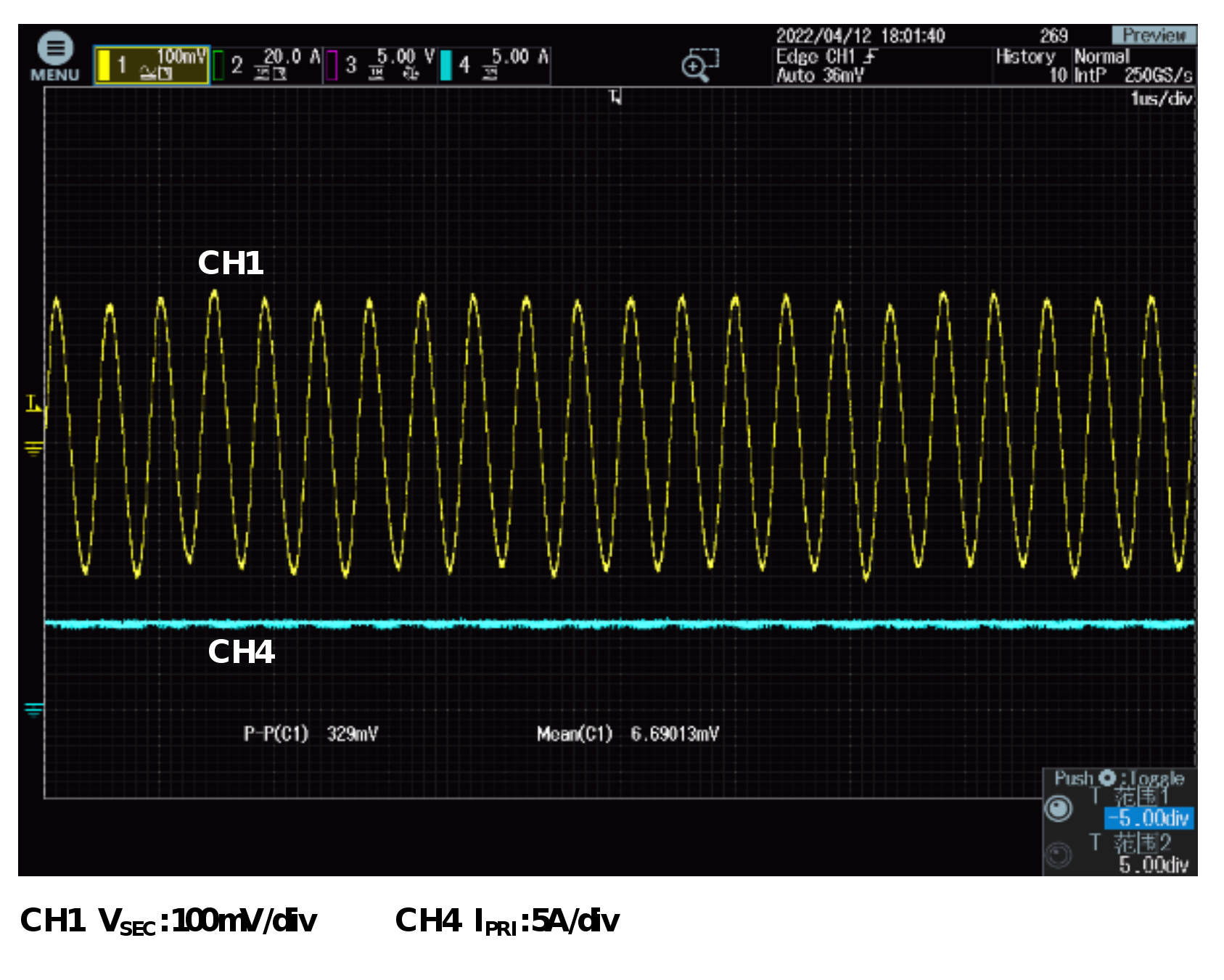Viewport: 1224px width, 980px height.
Task: Click the yellow CH1 ground level marker
Action: pos(33,448)
